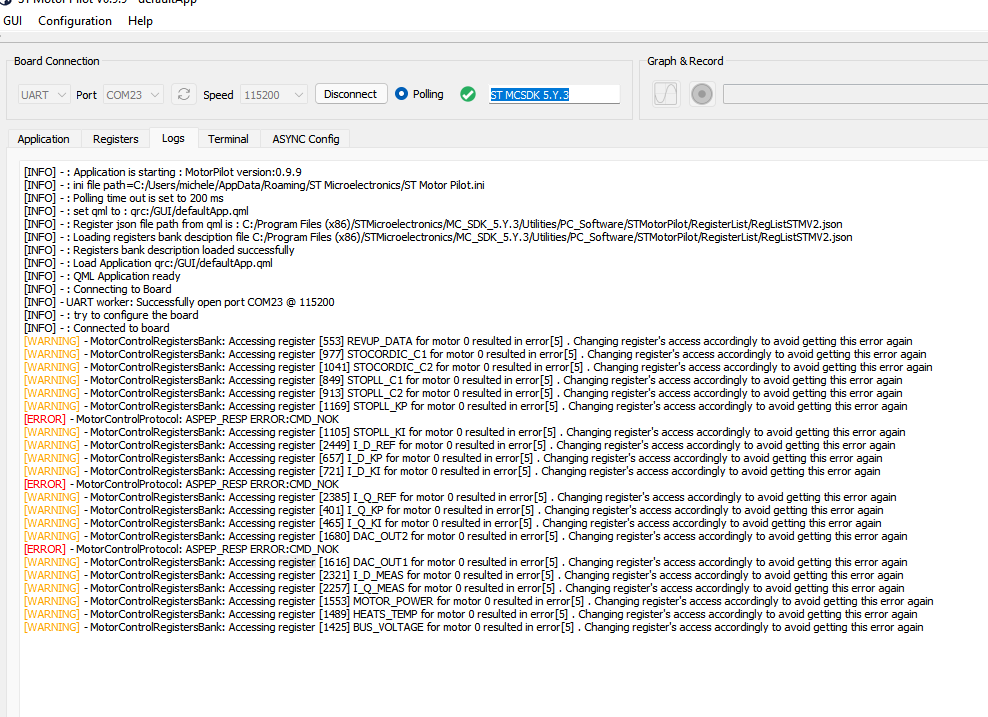
Task: Click the I_Q_KI warning line
Action: 452,523
